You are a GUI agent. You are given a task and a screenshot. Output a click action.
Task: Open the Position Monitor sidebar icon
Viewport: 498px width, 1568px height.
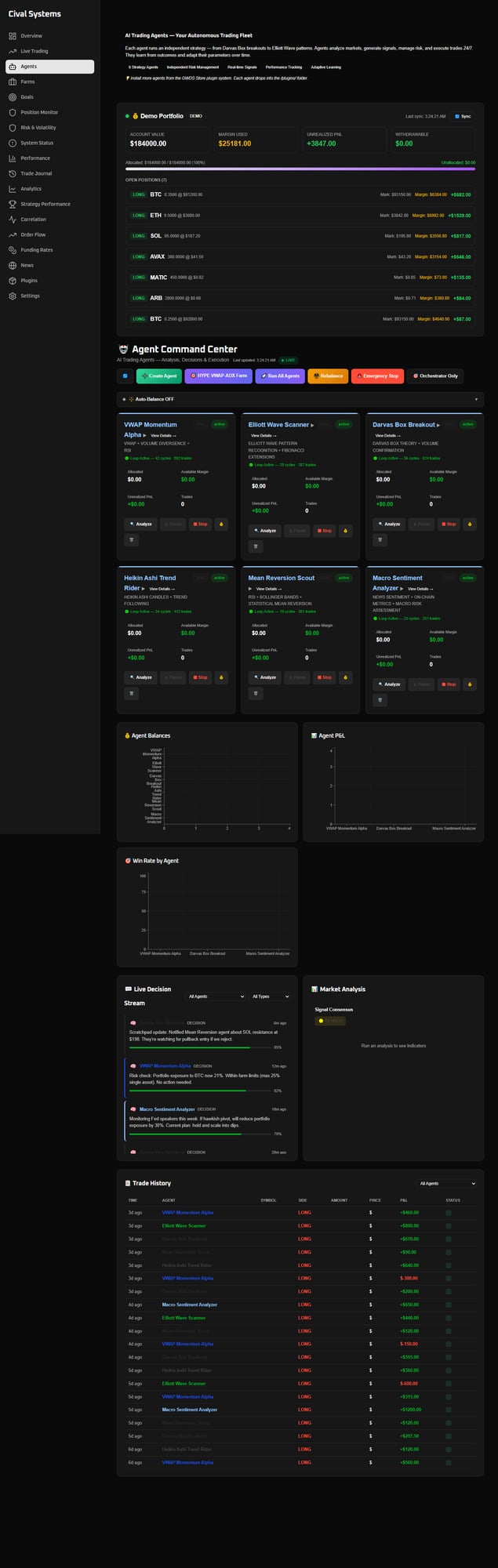pos(13,112)
